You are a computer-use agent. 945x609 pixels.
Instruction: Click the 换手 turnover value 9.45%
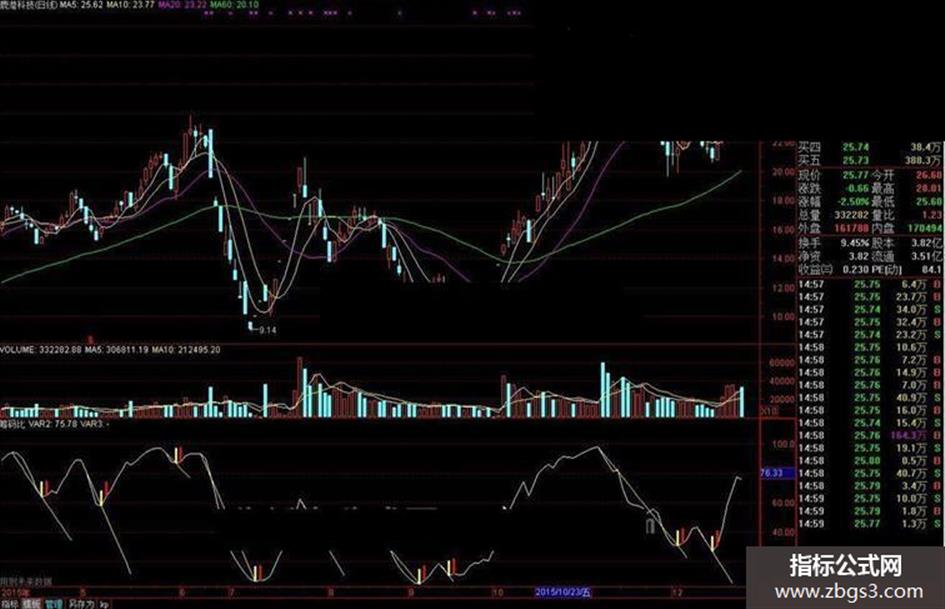click(855, 243)
